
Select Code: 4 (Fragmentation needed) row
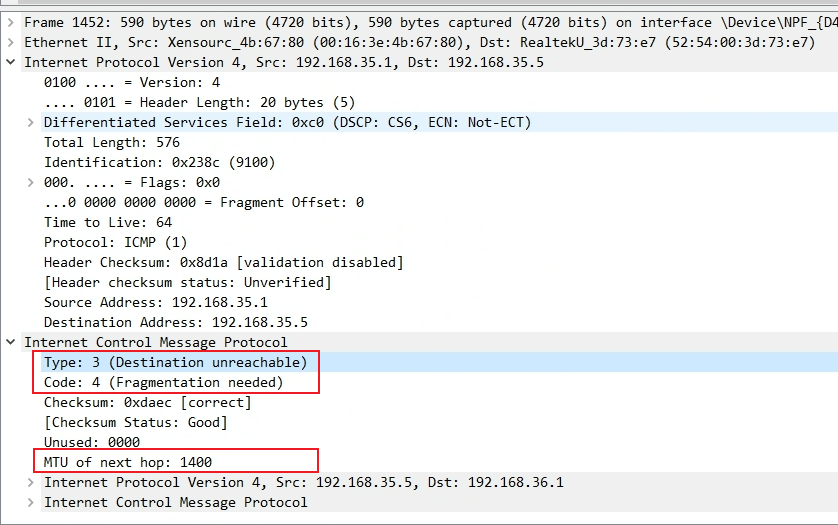point(164,382)
